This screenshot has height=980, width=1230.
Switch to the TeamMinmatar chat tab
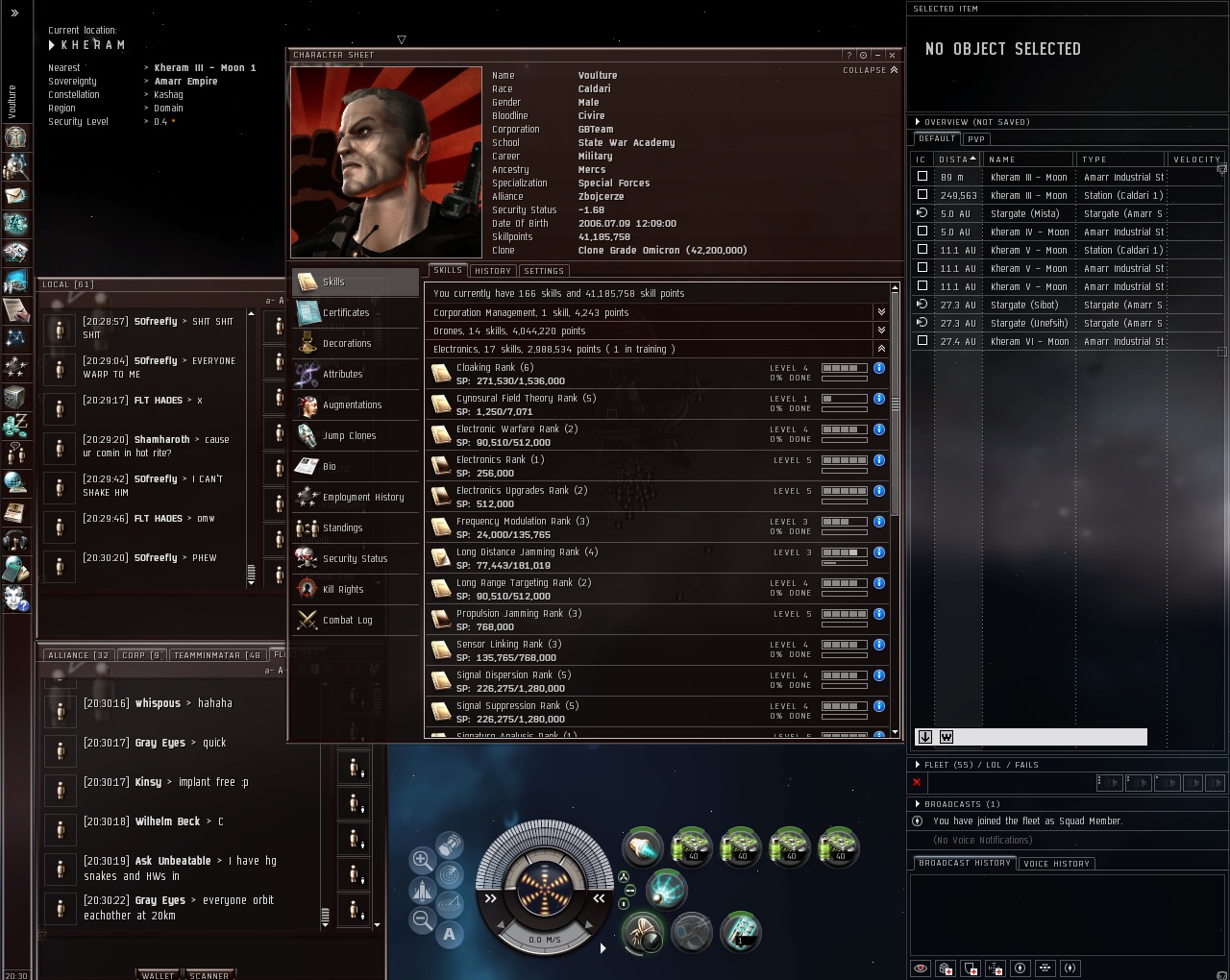(x=217, y=655)
